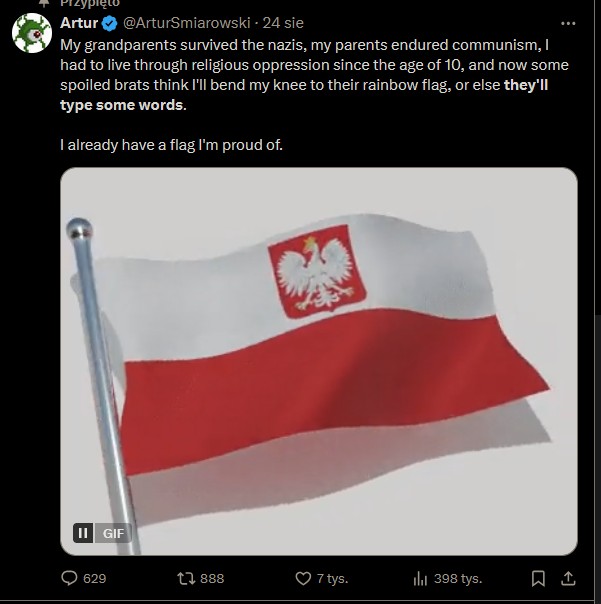Bookmark this post
Screen dimensions: 601x604
pos(538,578)
